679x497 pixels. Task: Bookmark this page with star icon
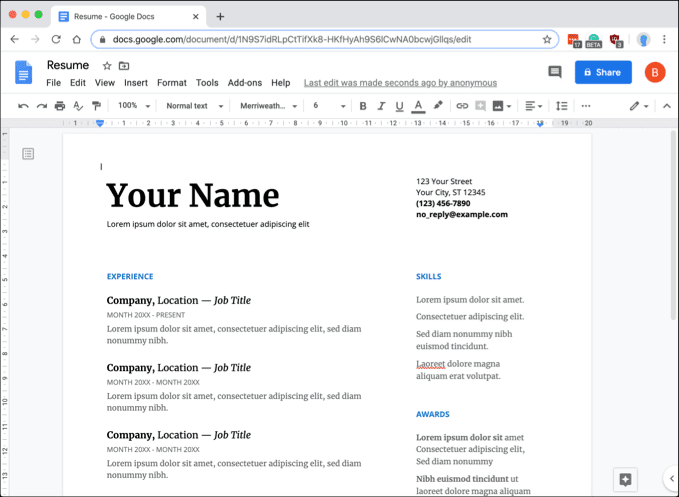point(547,39)
